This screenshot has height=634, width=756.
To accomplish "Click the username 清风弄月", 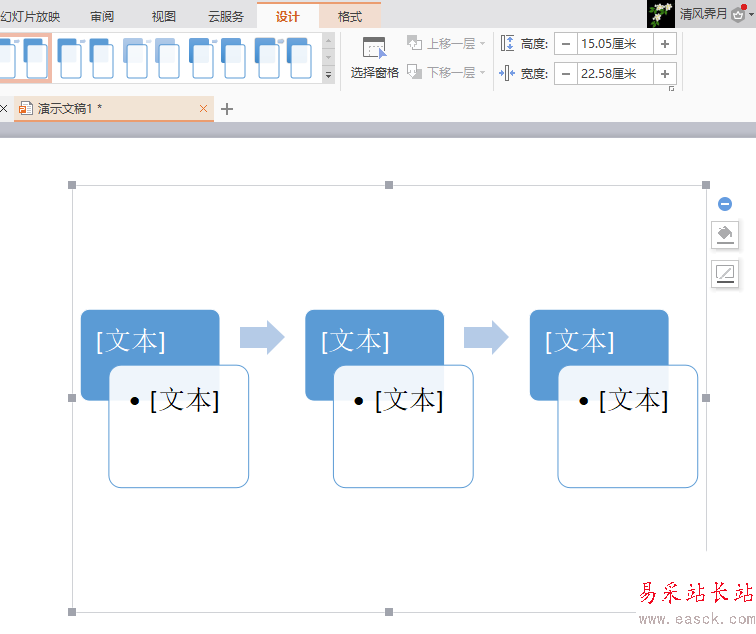I will point(703,13).
